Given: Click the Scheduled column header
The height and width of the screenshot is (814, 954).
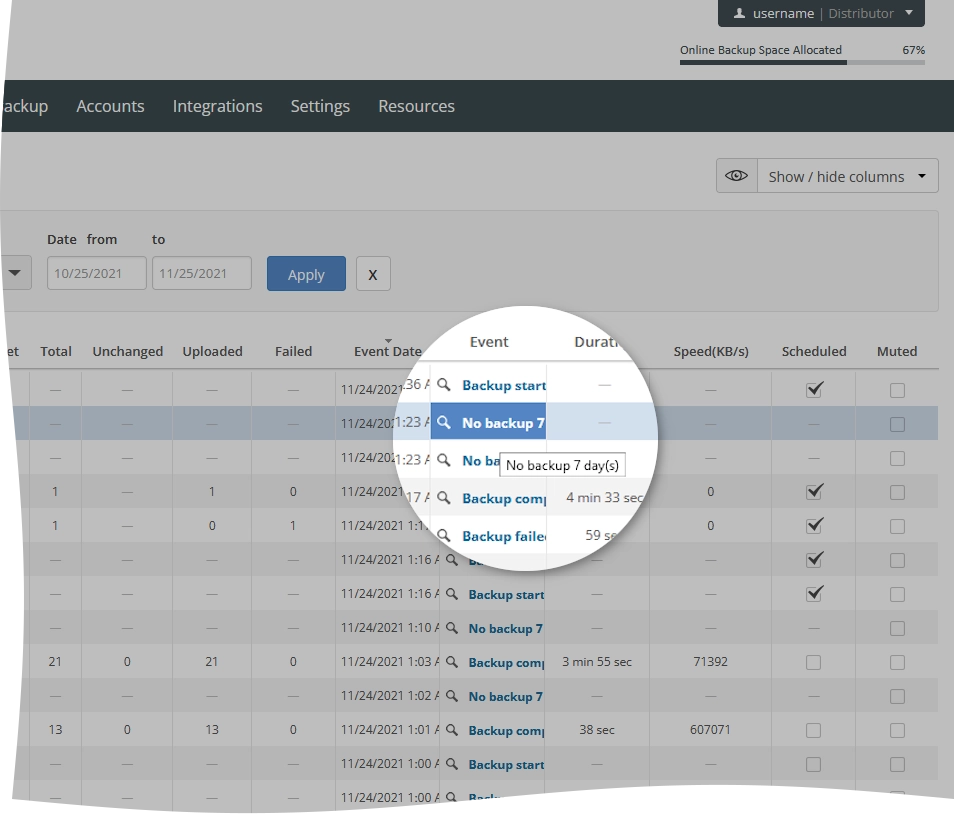Looking at the screenshot, I should (814, 351).
